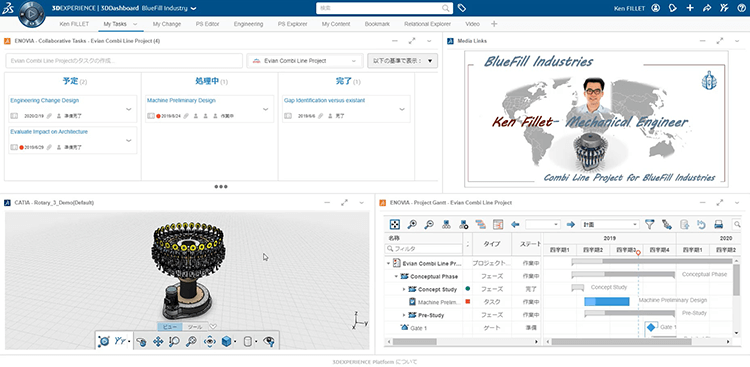Open the Evian Combi Line Project dropdown

pyautogui.click(x=305, y=61)
